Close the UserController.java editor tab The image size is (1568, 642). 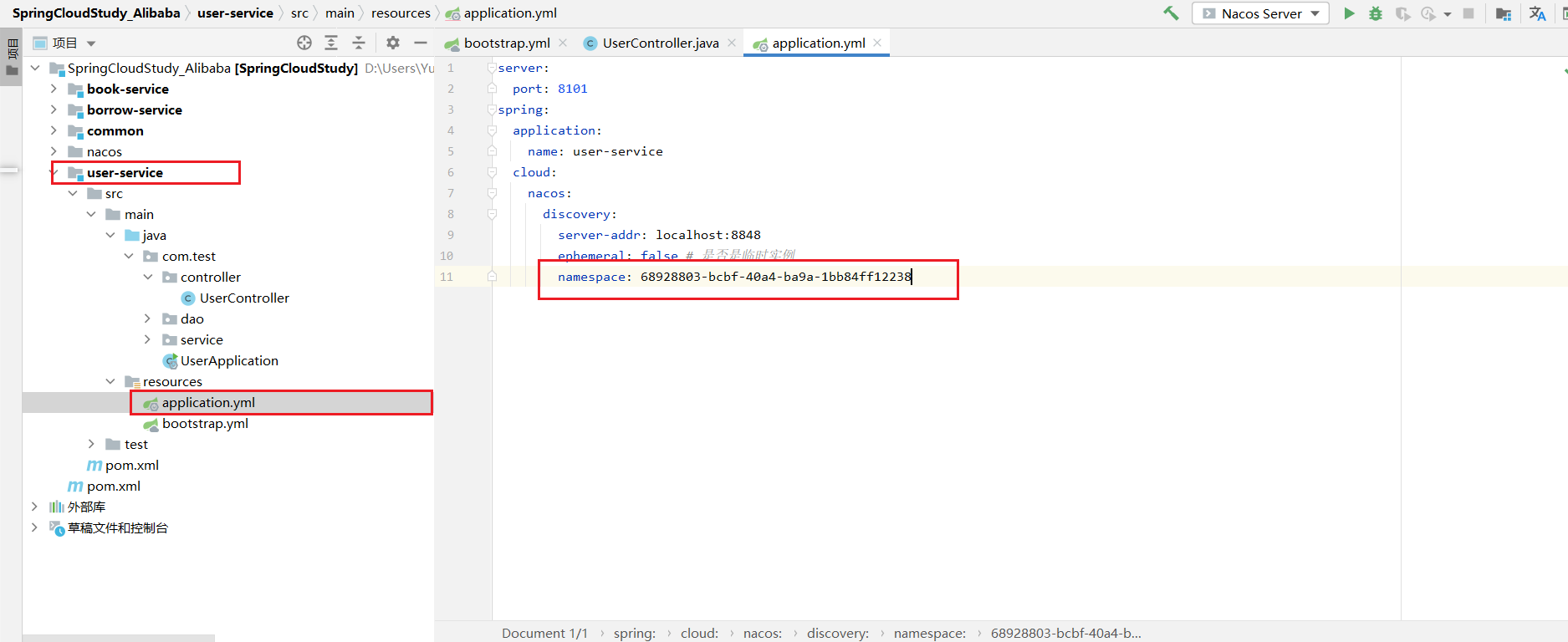[x=732, y=43]
